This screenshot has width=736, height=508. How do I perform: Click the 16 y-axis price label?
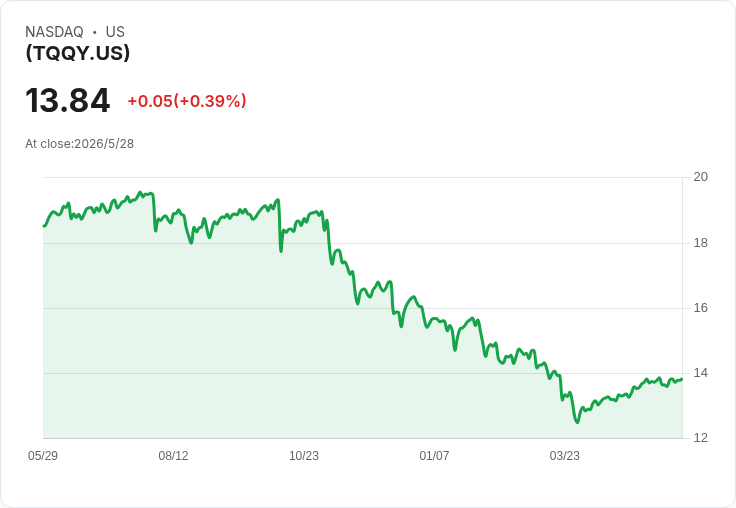tap(700, 308)
